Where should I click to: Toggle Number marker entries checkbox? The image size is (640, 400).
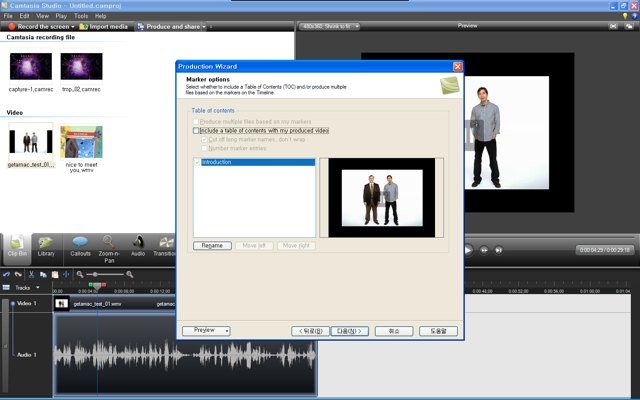(x=204, y=148)
